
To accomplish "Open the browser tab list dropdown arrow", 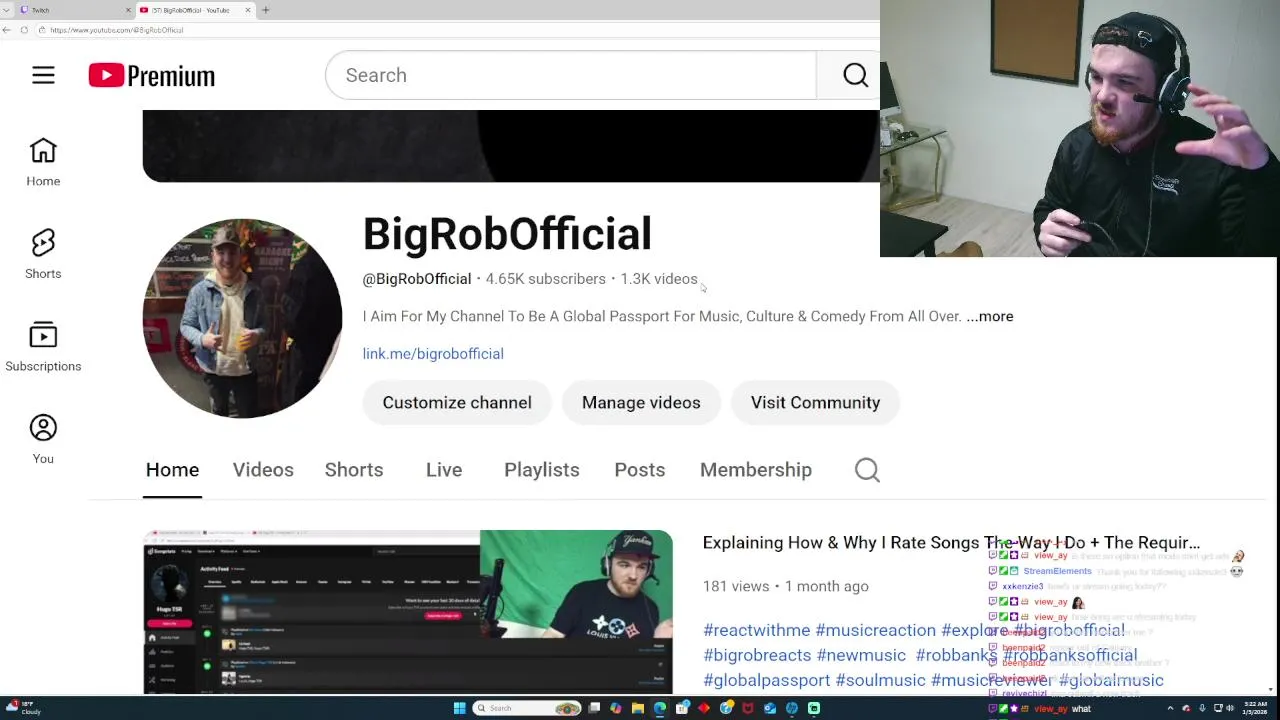I will click(x=6, y=10).
